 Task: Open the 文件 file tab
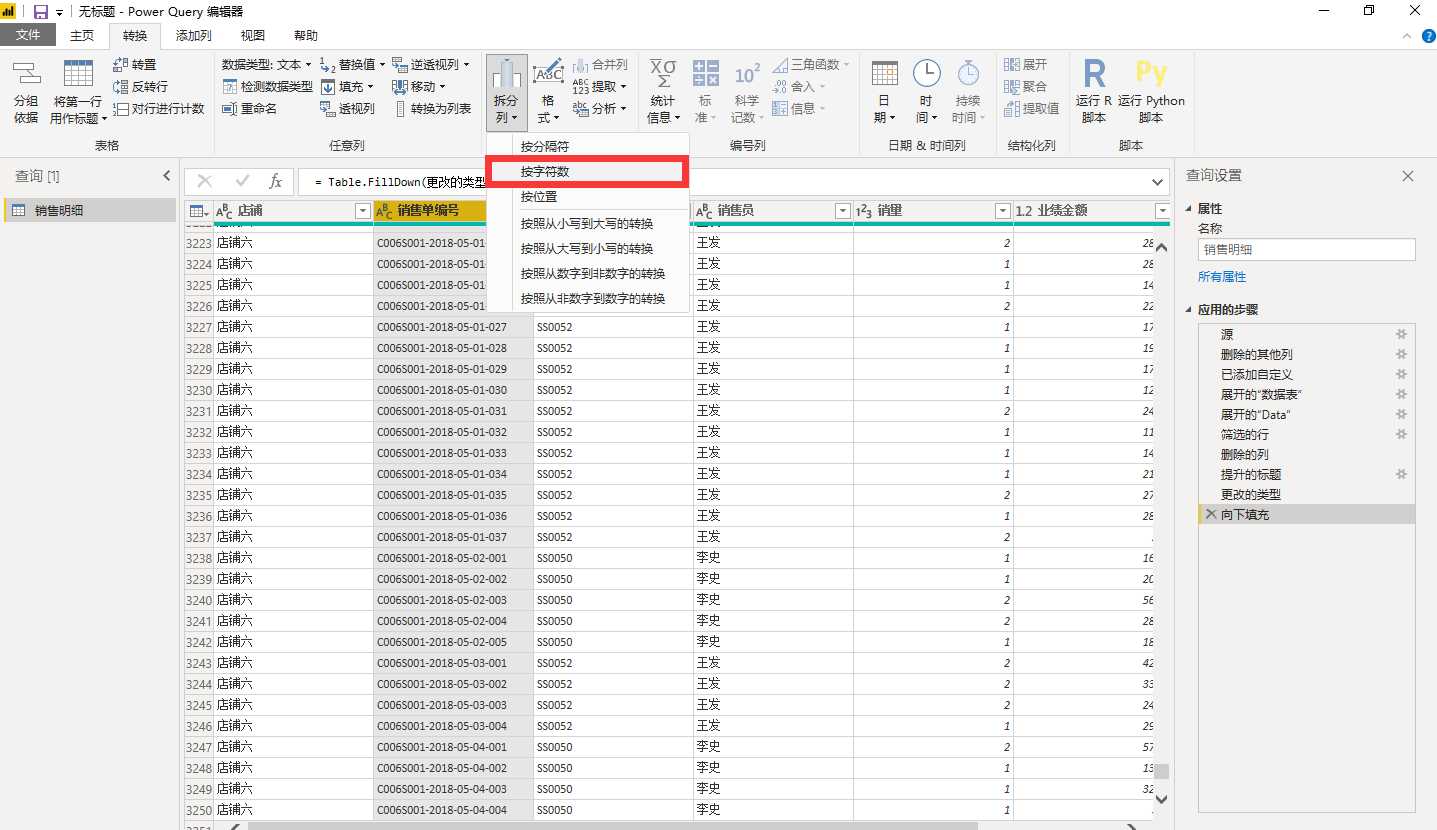28,36
